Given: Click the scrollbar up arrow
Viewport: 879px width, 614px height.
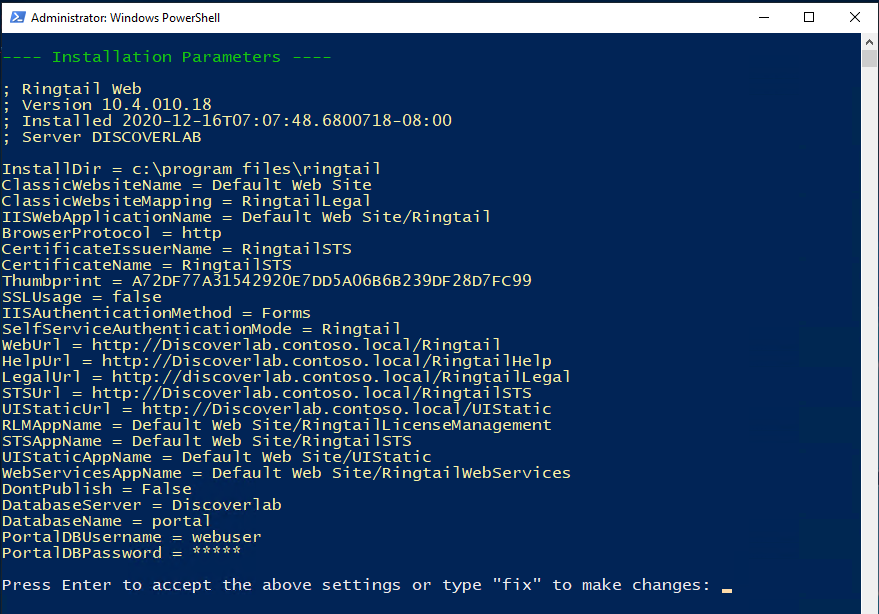Looking at the screenshot, I should tap(869, 41).
